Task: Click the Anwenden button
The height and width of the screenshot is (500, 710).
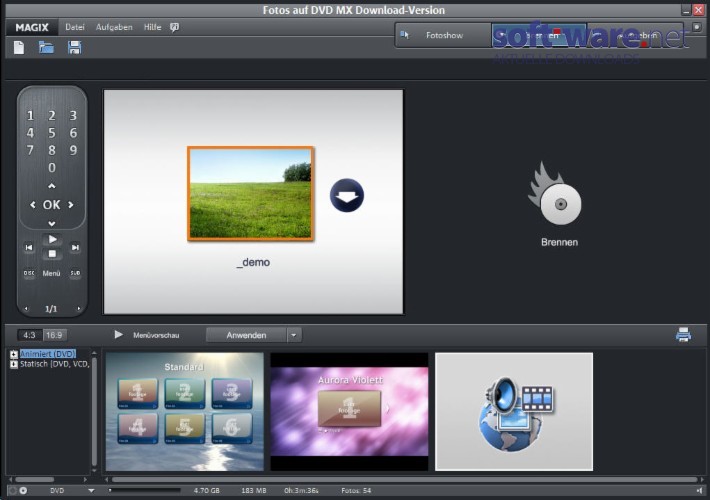Action: 246,335
